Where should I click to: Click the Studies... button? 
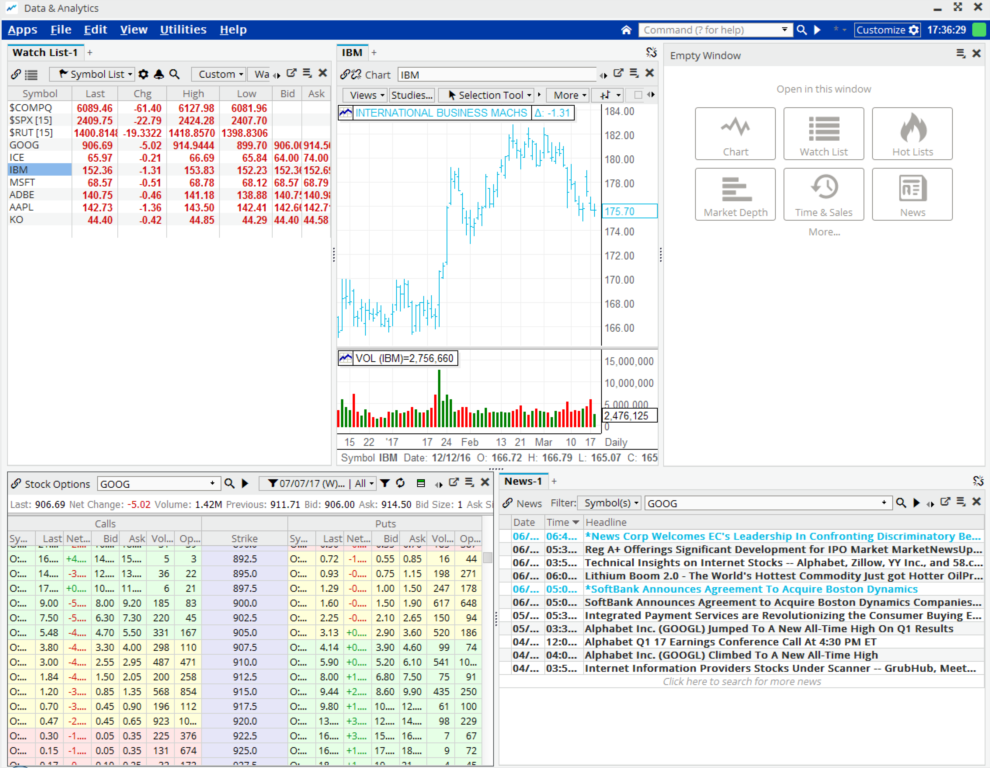(412, 95)
